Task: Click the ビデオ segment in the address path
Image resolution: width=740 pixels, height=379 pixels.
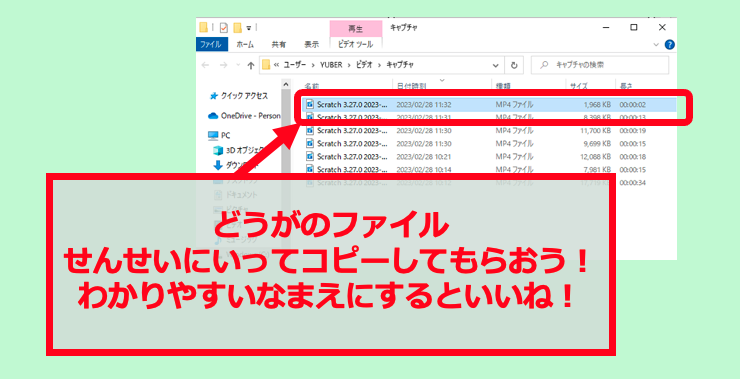Action: 363,65
